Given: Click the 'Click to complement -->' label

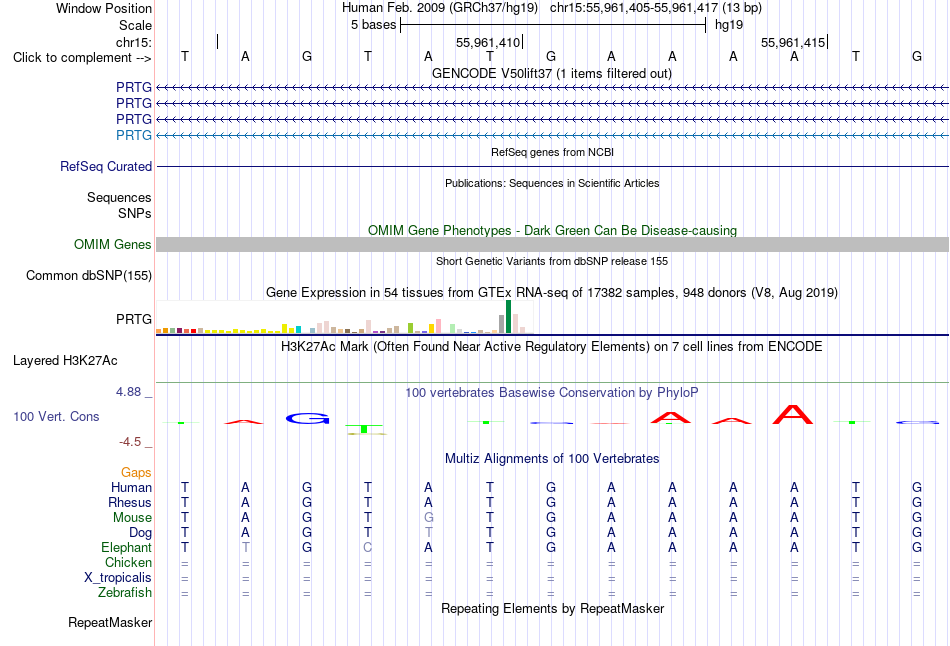Looking at the screenshot, I should click(82, 58).
